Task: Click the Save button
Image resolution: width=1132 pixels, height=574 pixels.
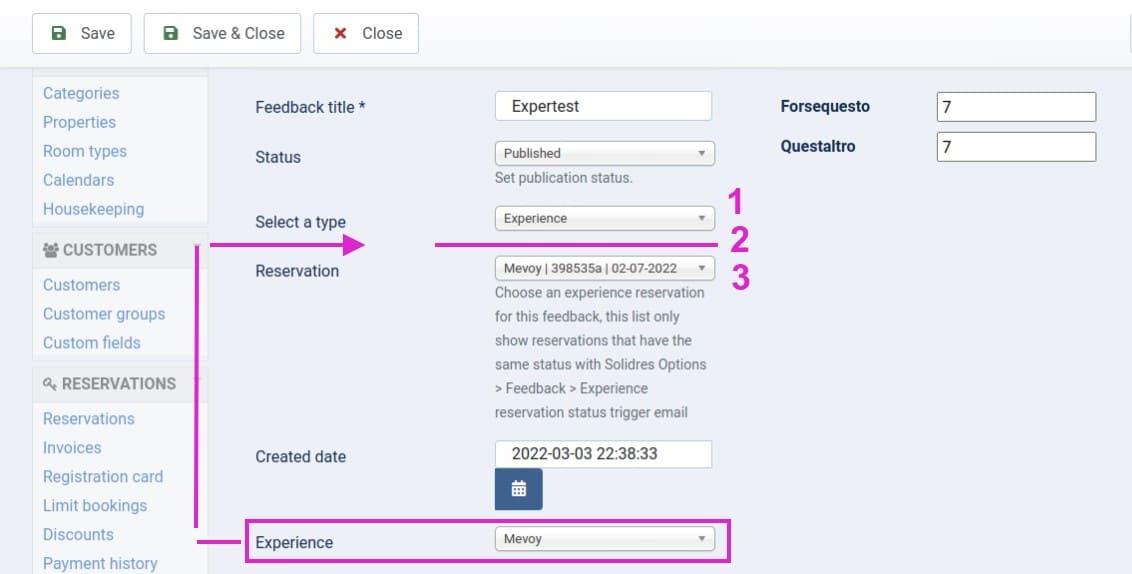Action: click(83, 33)
